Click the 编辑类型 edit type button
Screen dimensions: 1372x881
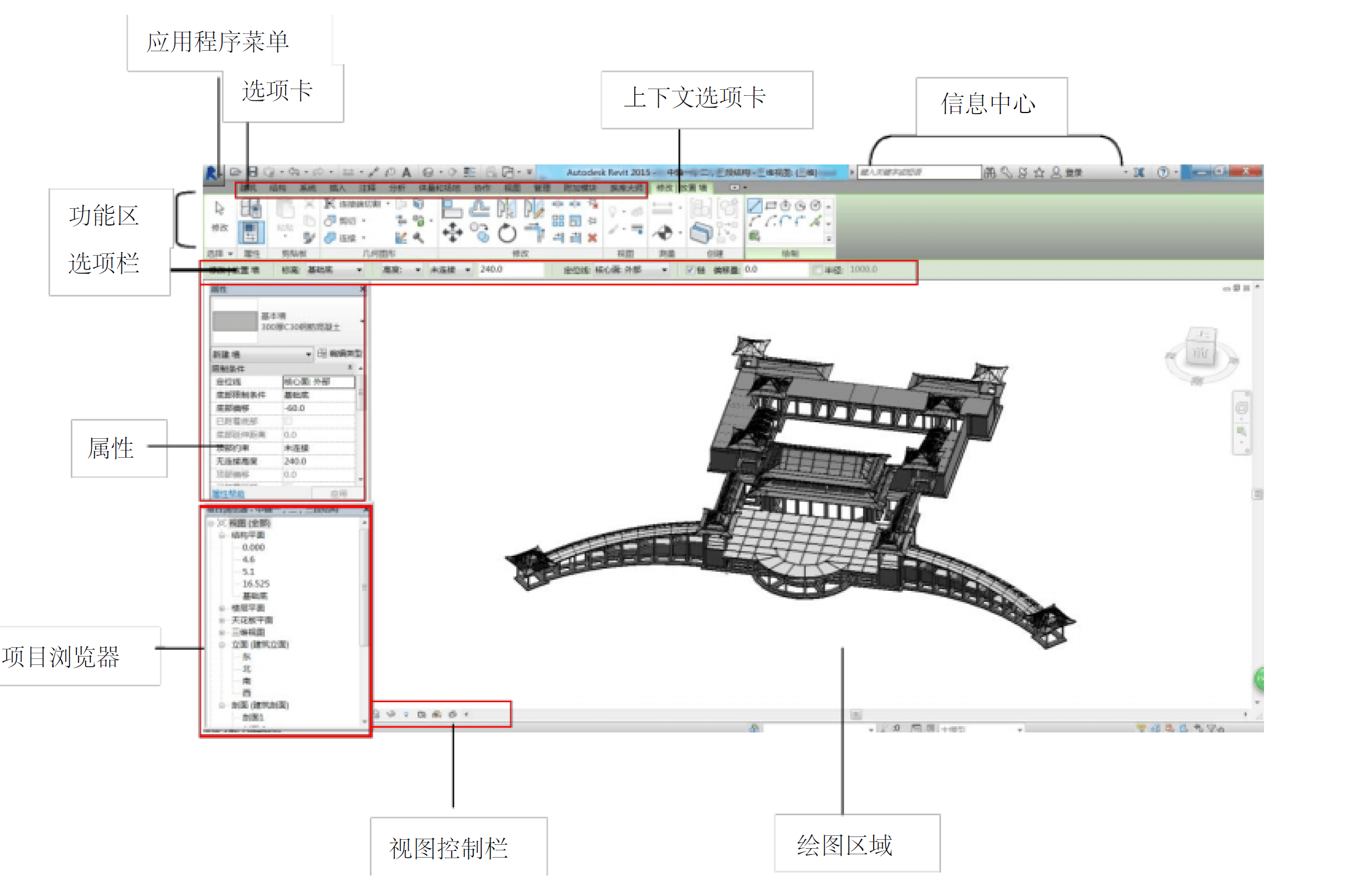pyautogui.click(x=341, y=354)
